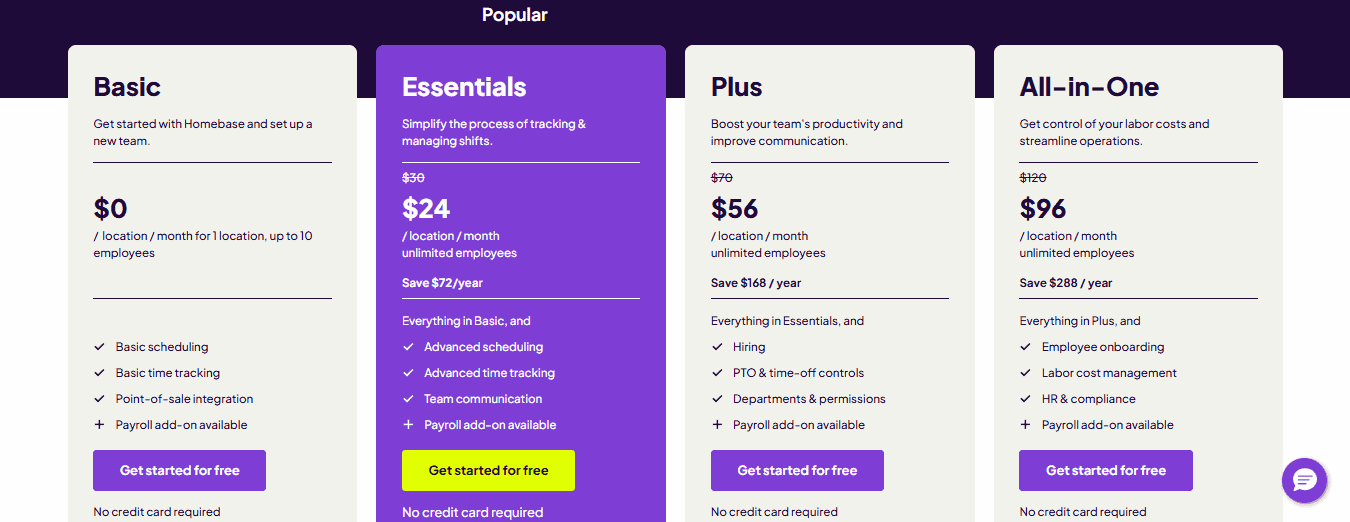Click the checkmark beside Basic scheduling
This screenshot has width=1350, height=522.
(x=99, y=347)
